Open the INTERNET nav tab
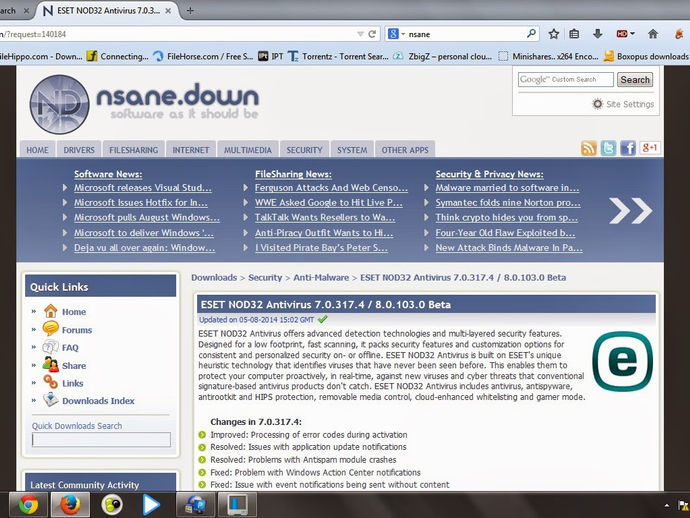This screenshot has width=690, height=518. click(191, 150)
